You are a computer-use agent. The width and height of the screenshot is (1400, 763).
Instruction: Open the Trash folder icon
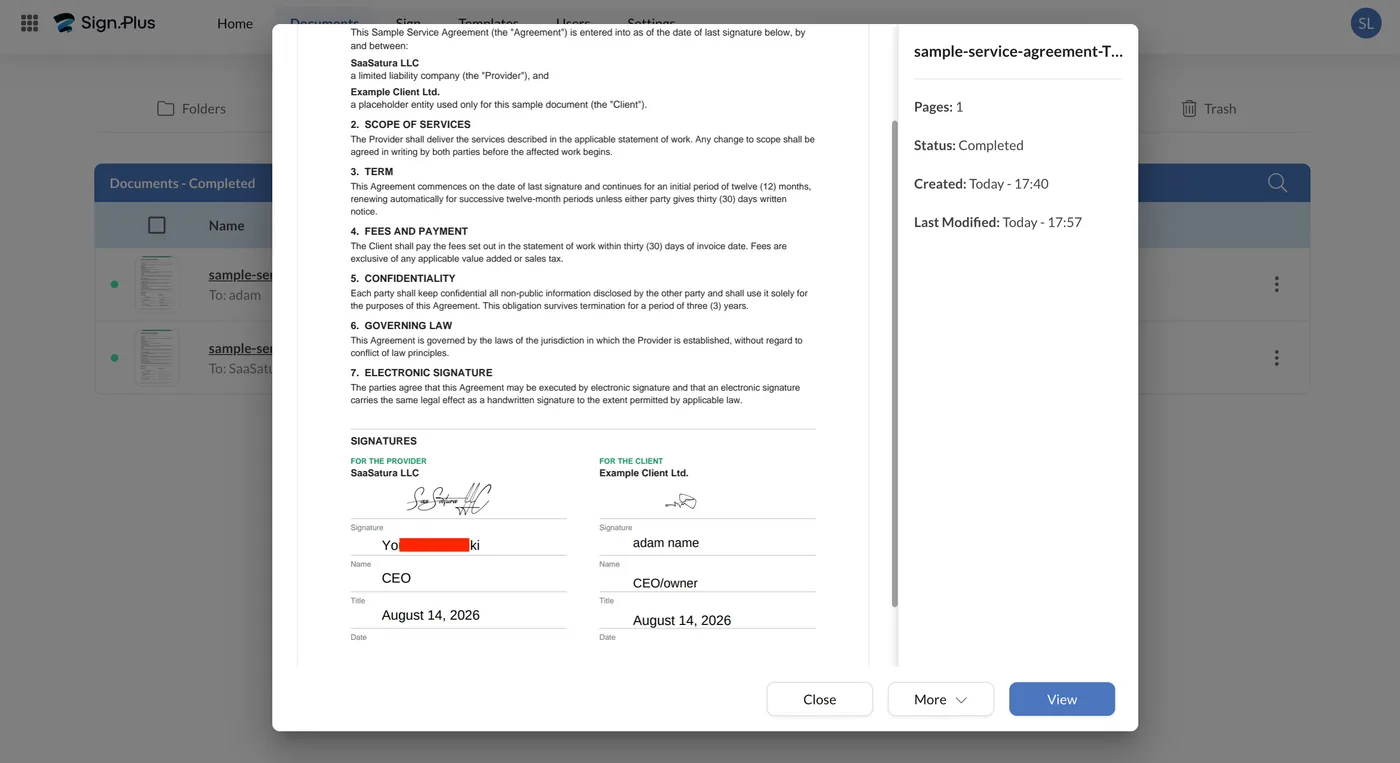pos(1189,108)
